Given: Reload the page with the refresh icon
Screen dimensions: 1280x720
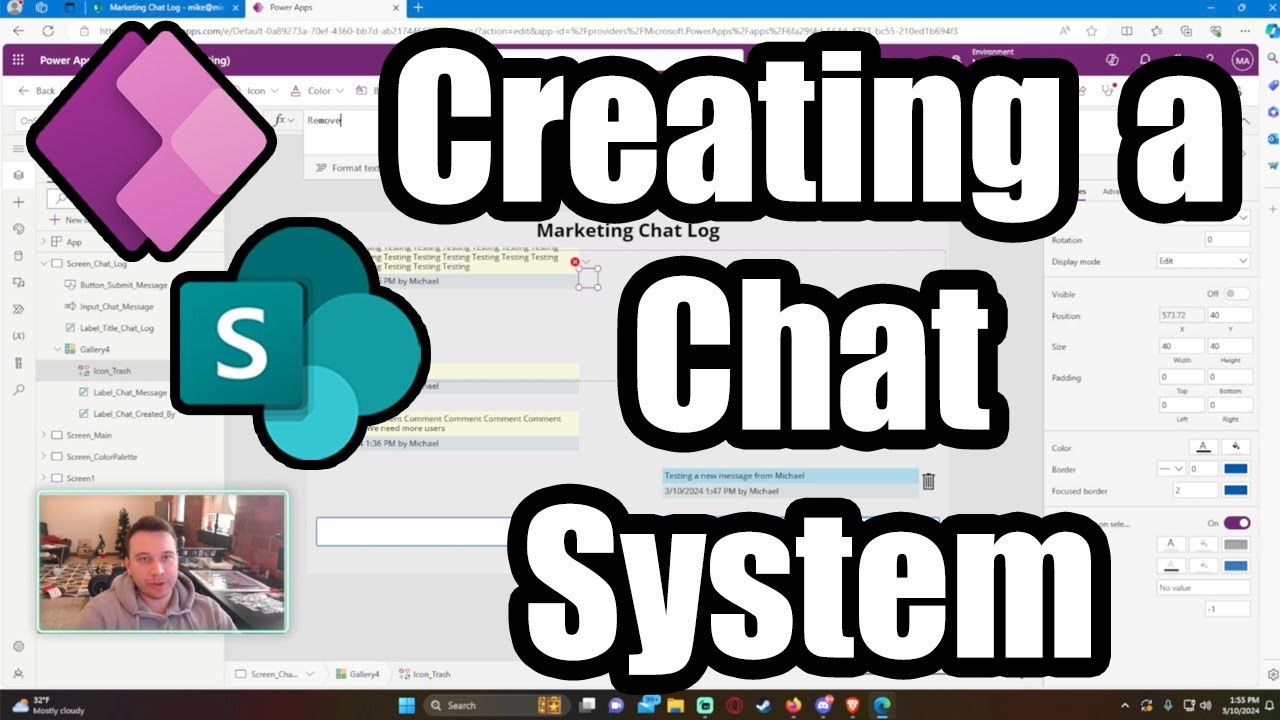Looking at the screenshot, I should coord(47,31).
